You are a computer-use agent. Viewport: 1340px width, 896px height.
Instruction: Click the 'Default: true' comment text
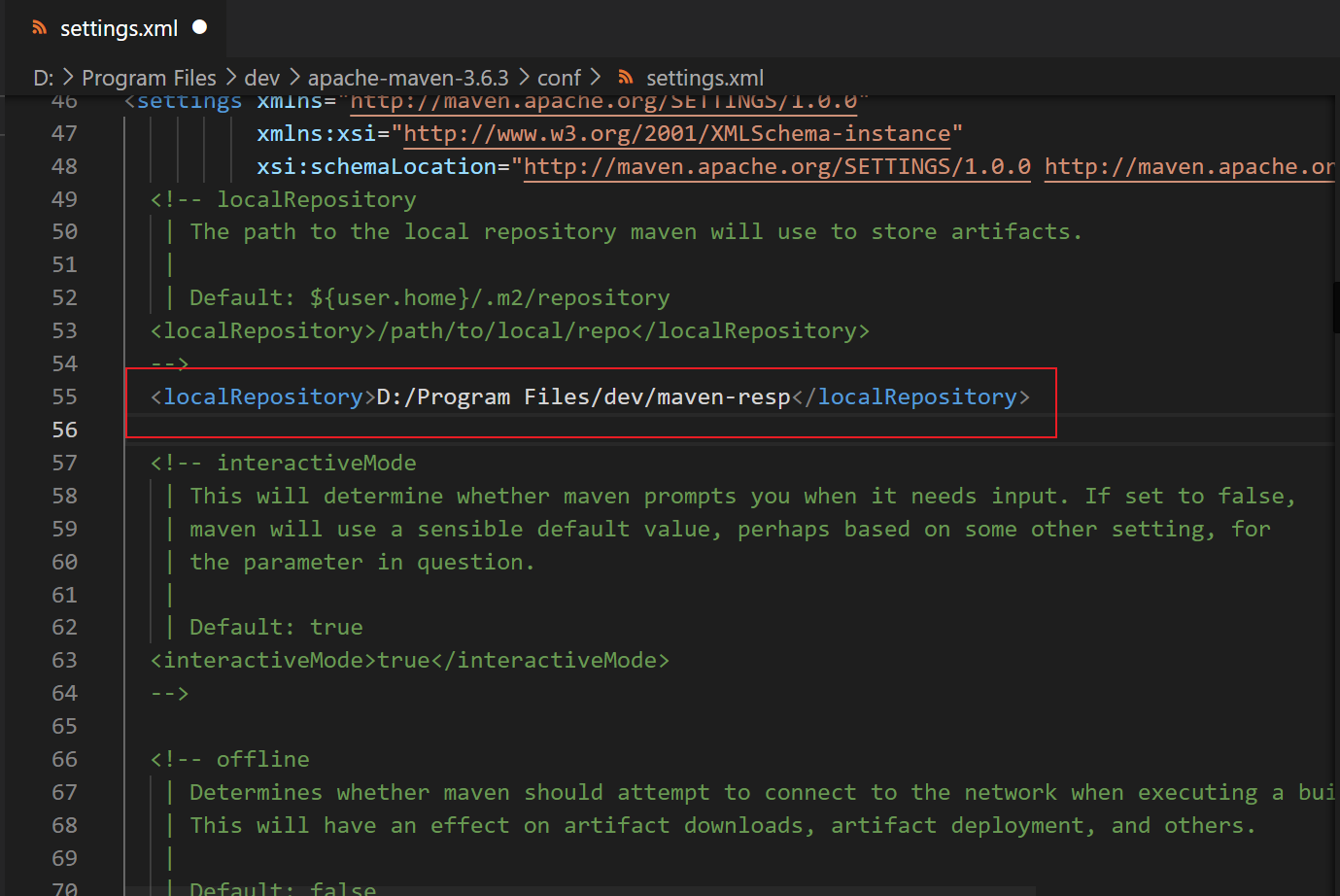276,627
